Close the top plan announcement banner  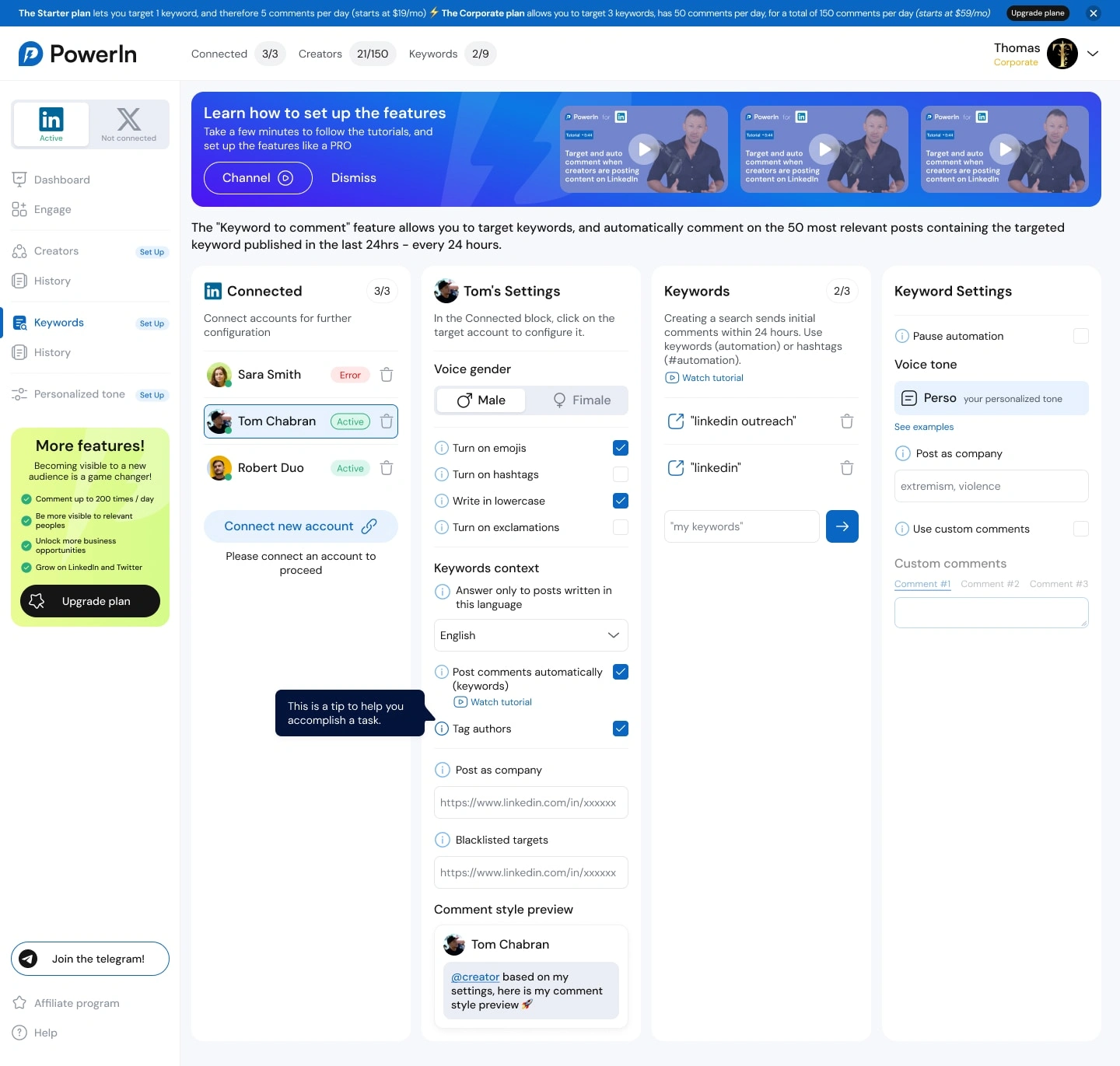point(1094,13)
